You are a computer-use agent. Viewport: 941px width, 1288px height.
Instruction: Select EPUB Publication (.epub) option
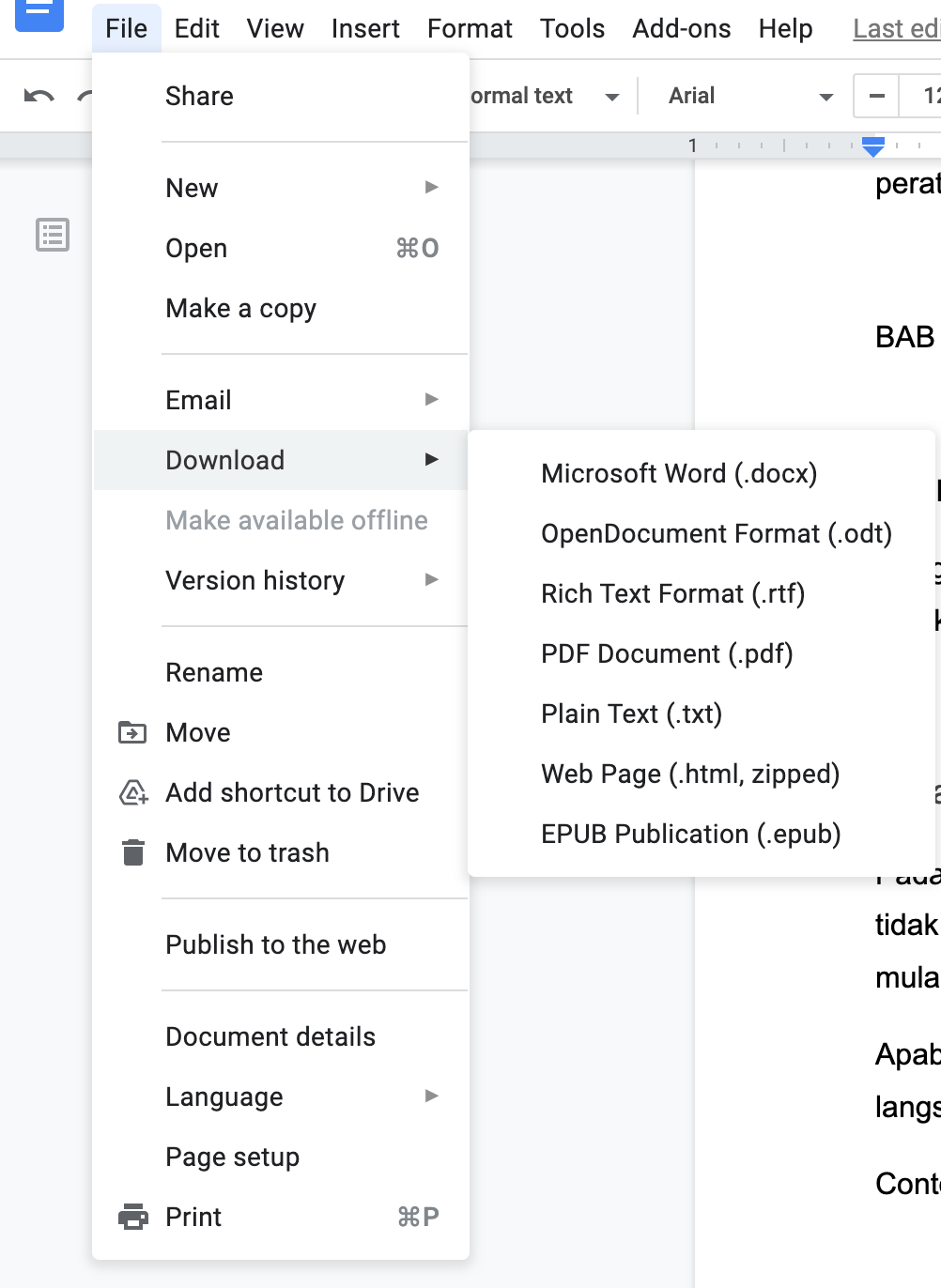[x=690, y=834]
